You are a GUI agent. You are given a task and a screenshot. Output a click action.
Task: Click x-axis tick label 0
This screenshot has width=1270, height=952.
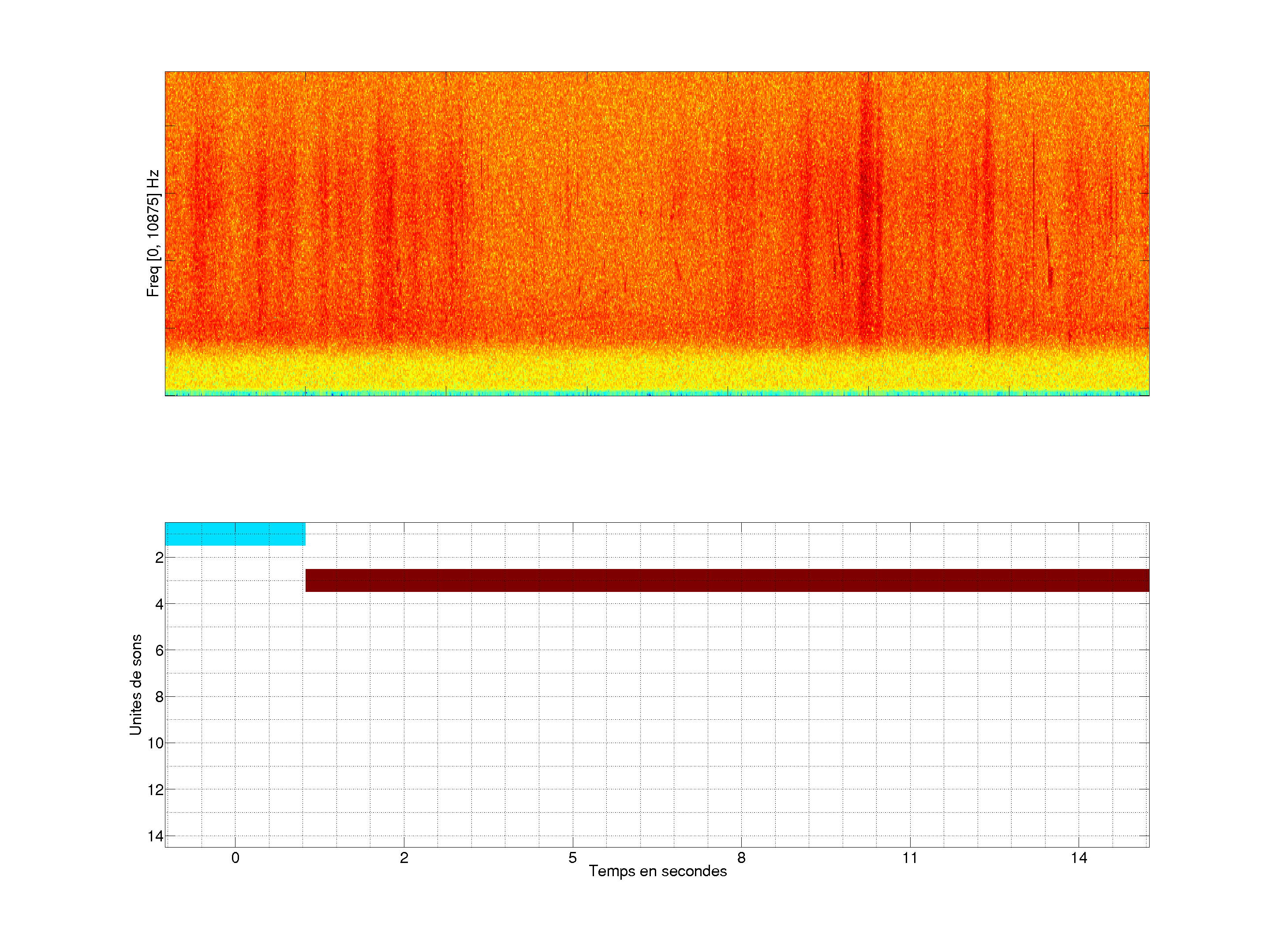[x=235, y=858]
